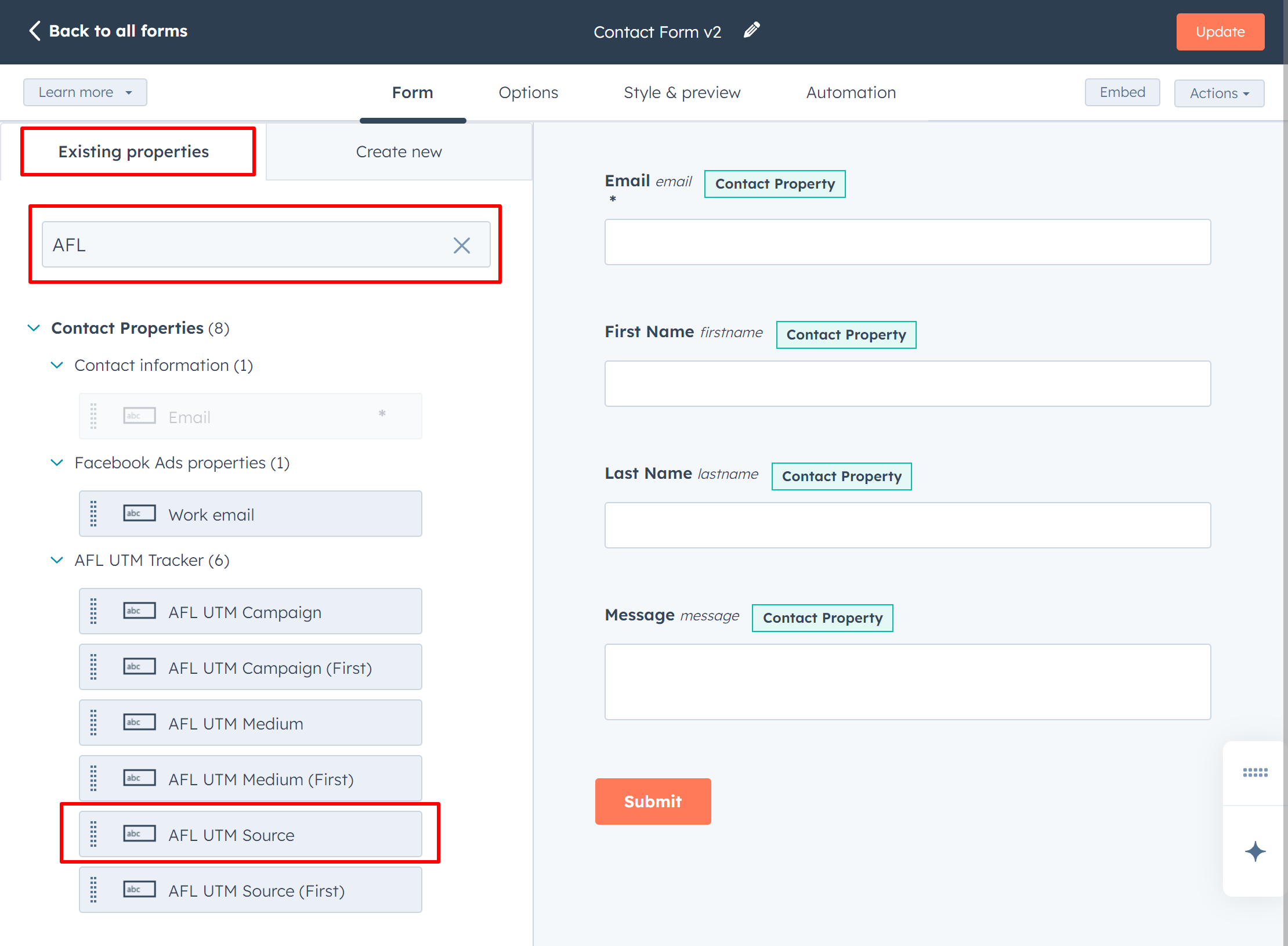This screenshot has height=946, width=1288.
Task: Go to the Automation tab
Action: [x=851, y=93]
